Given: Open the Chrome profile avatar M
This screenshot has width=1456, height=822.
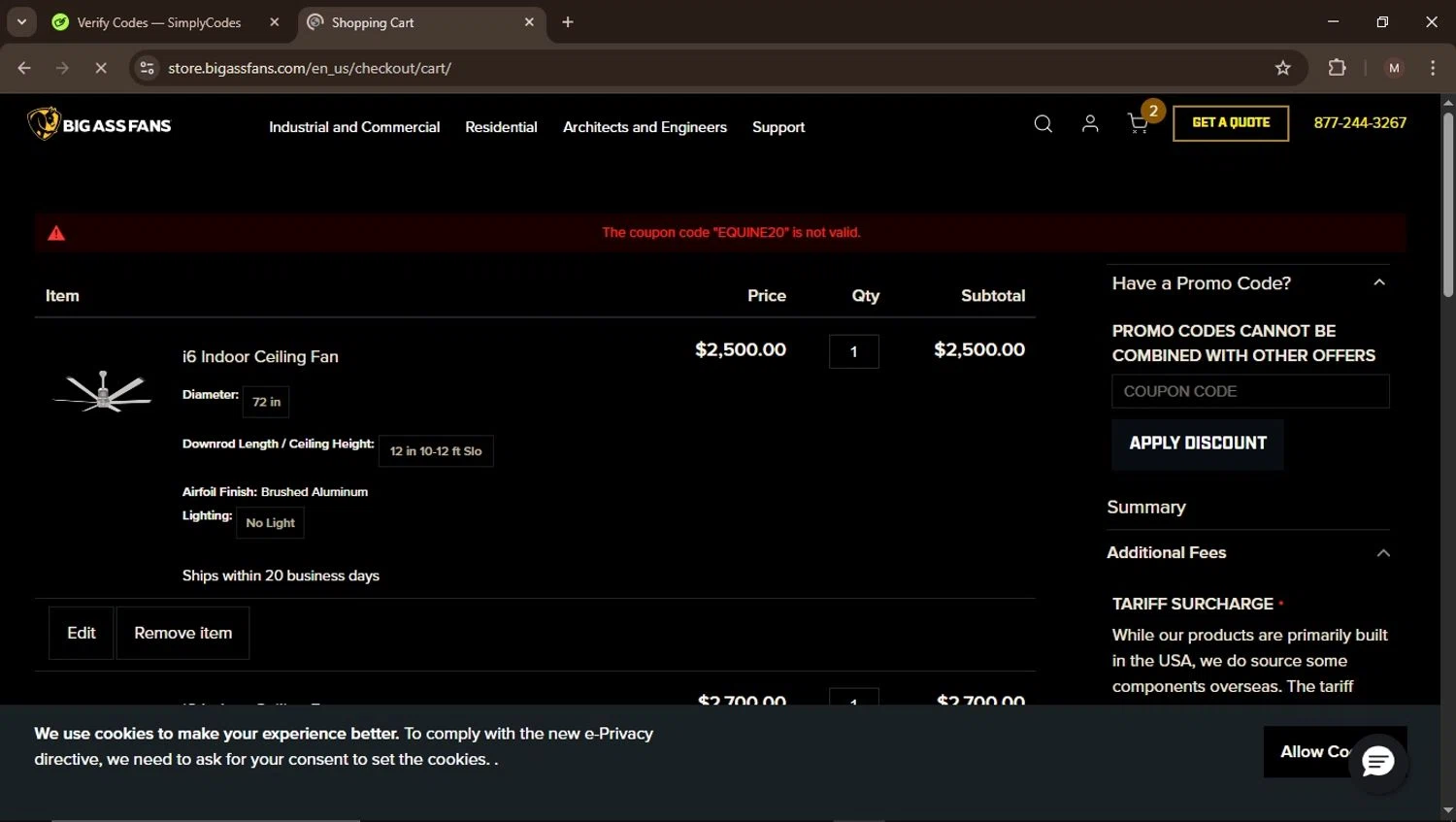Looking at the screenshot, I should pos(1394,68).
